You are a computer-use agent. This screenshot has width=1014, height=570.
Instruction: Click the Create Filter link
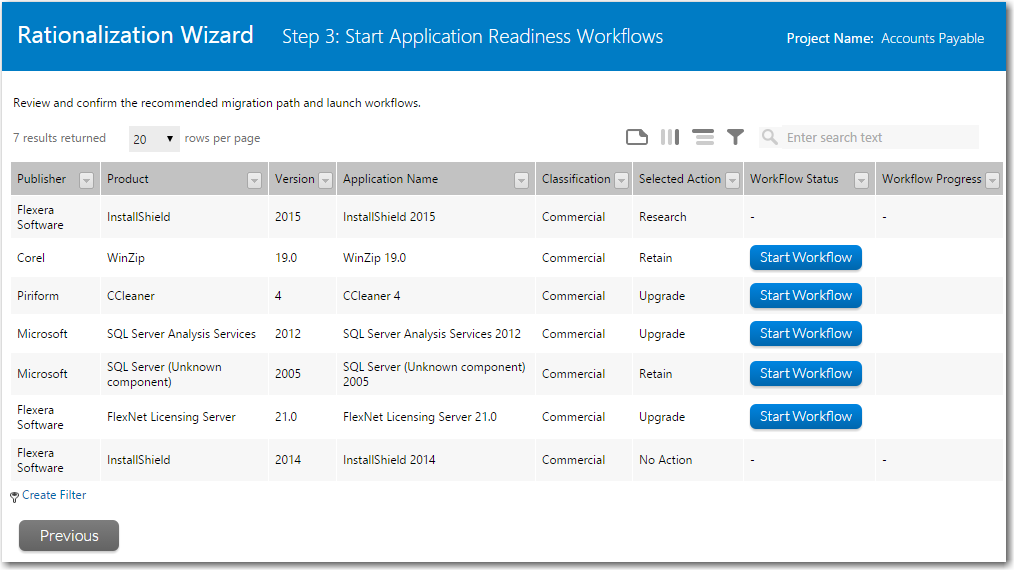[54, 495]
